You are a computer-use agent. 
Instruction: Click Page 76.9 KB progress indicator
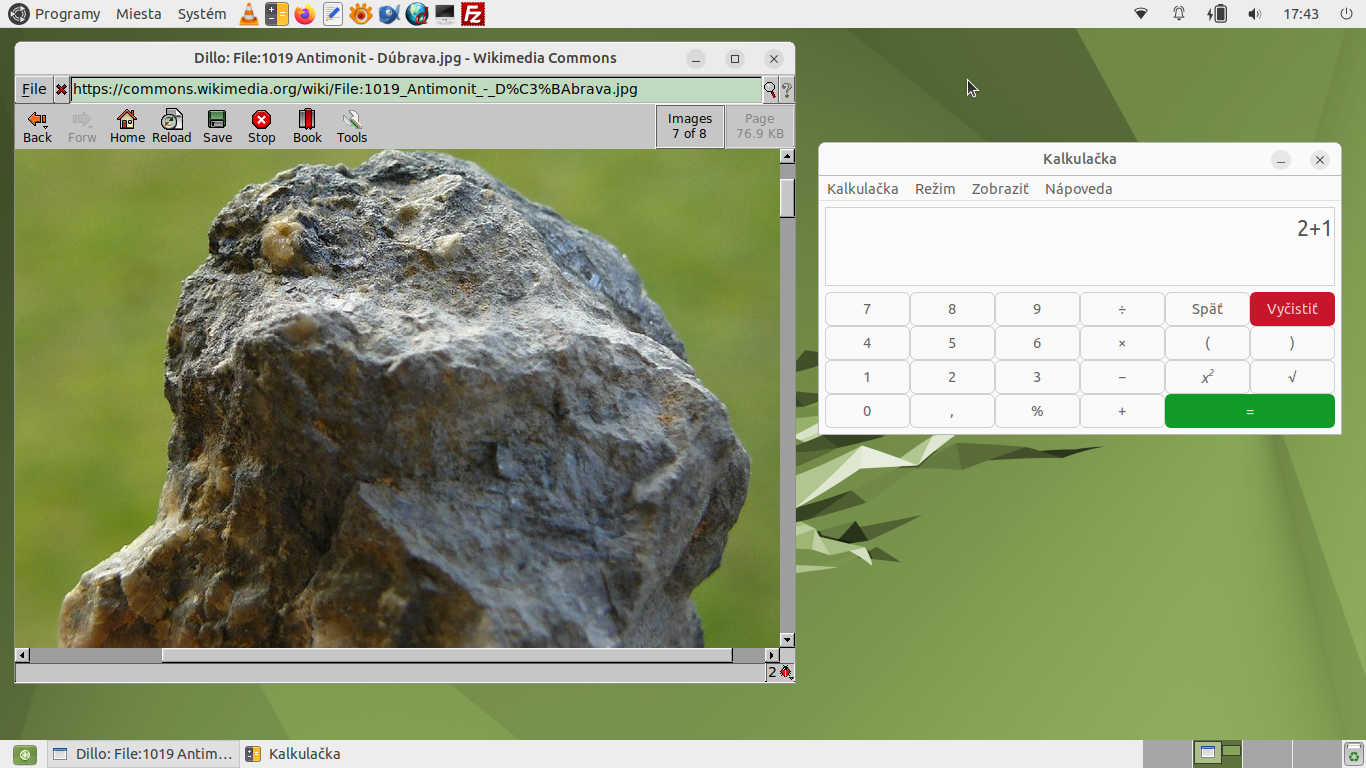coord(759,126)
